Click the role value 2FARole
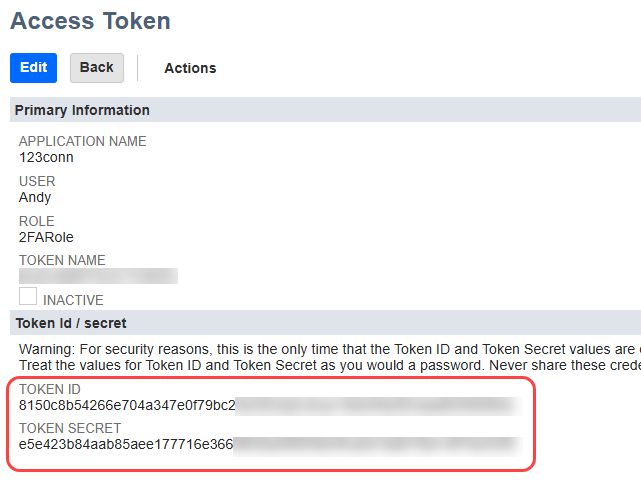Image resolution: width=641 pixels, height=483 pixels. 46,237
